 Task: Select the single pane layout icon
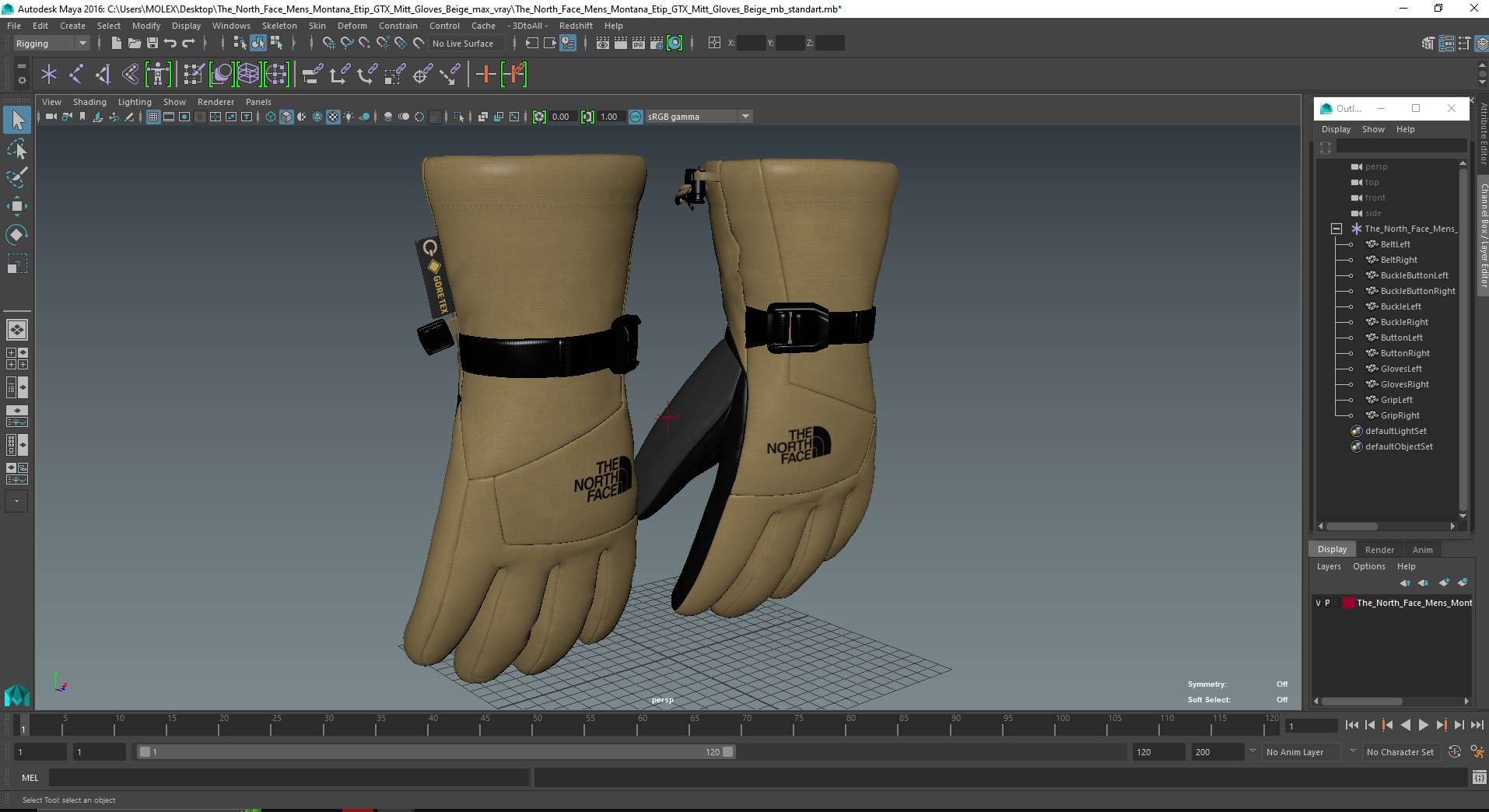[17, 330]
